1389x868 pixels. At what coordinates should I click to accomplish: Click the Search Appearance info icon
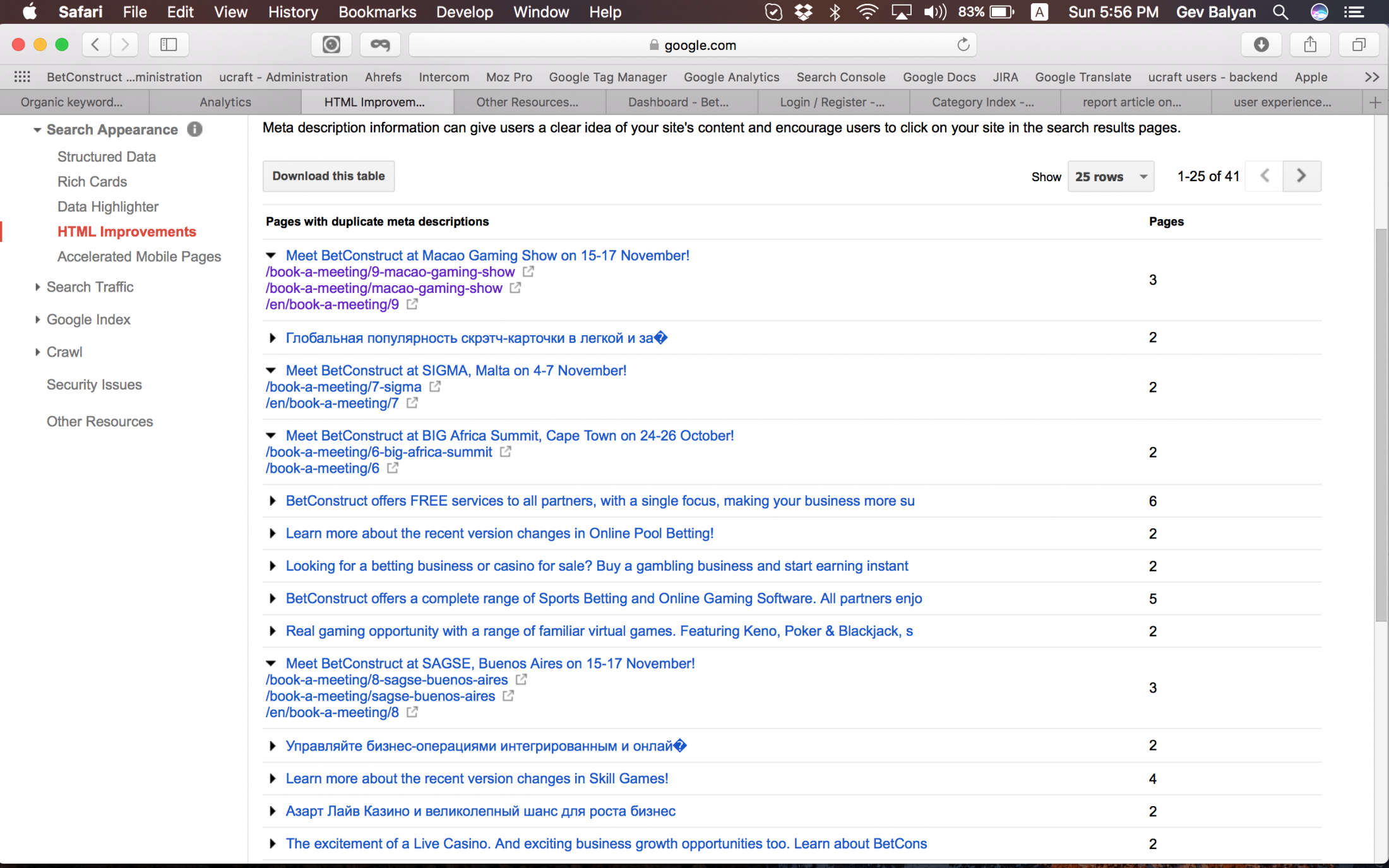tap(194, 129)
